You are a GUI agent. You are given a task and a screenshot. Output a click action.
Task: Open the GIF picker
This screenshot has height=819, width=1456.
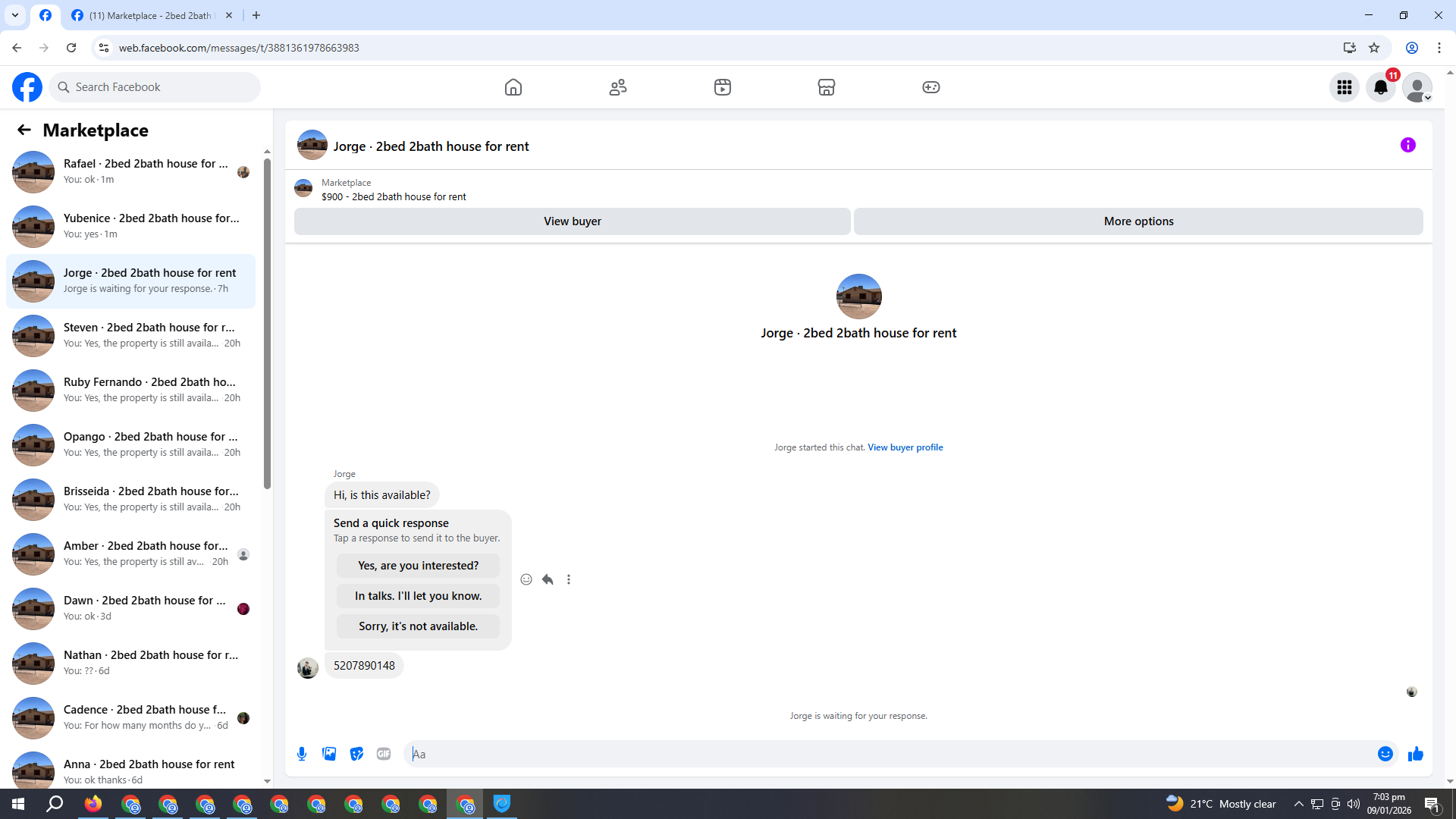click(x=384, y=754)
